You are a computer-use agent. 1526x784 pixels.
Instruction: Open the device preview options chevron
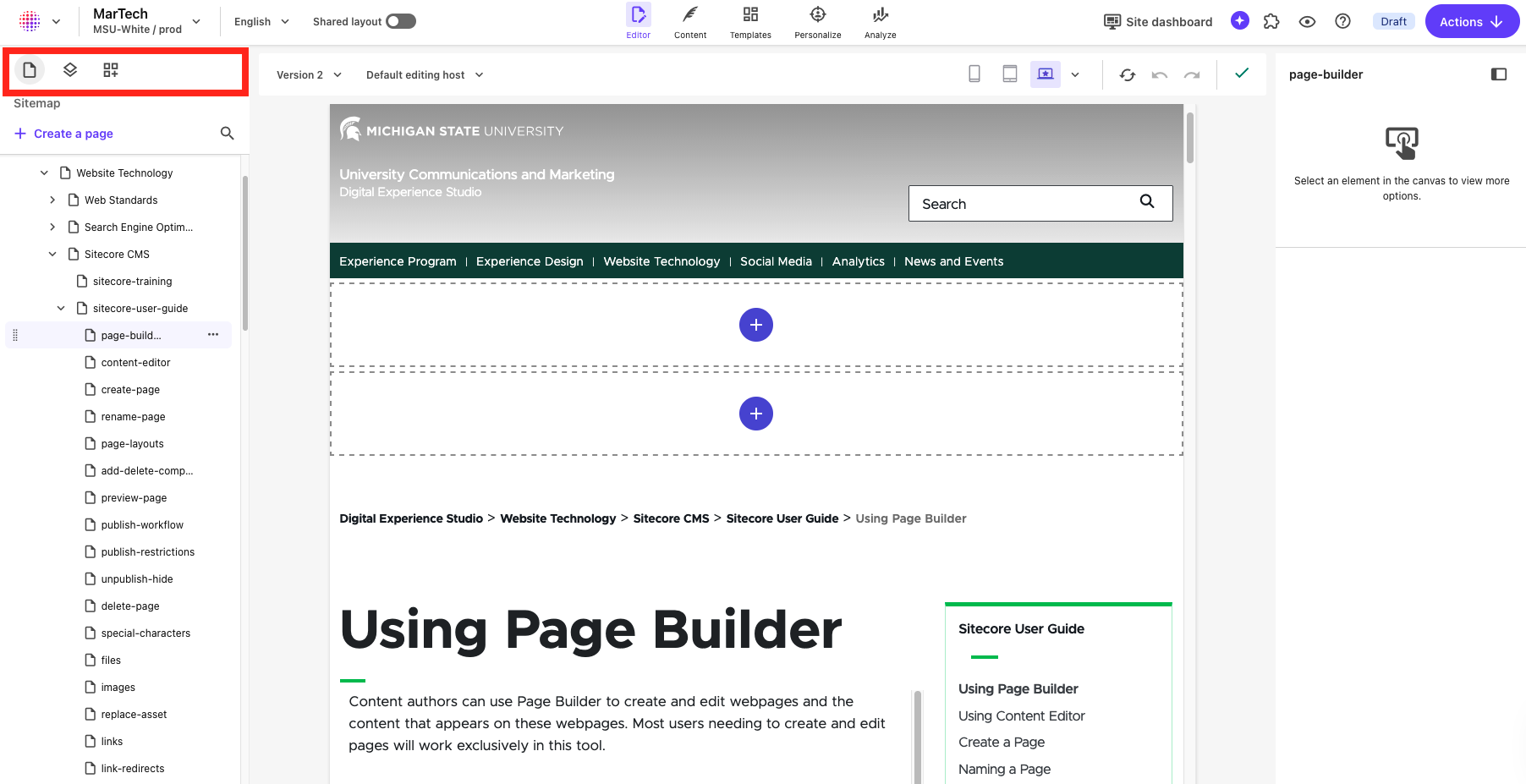tap(1075, 74)
